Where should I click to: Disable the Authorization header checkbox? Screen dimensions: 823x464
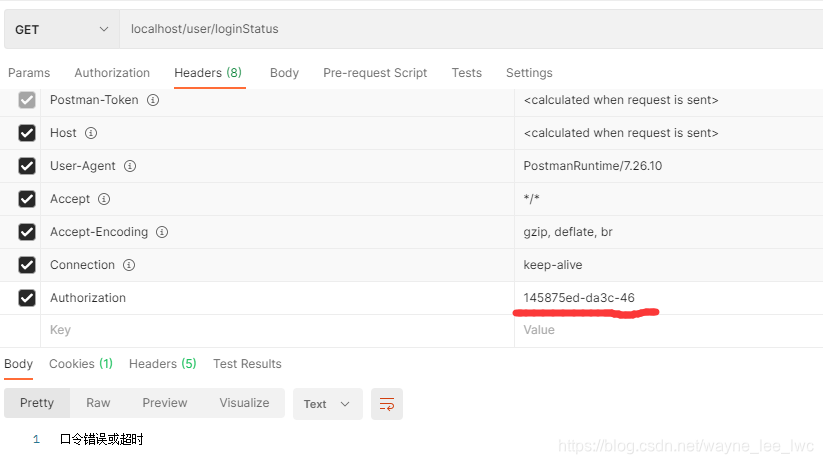pos(27,298)
